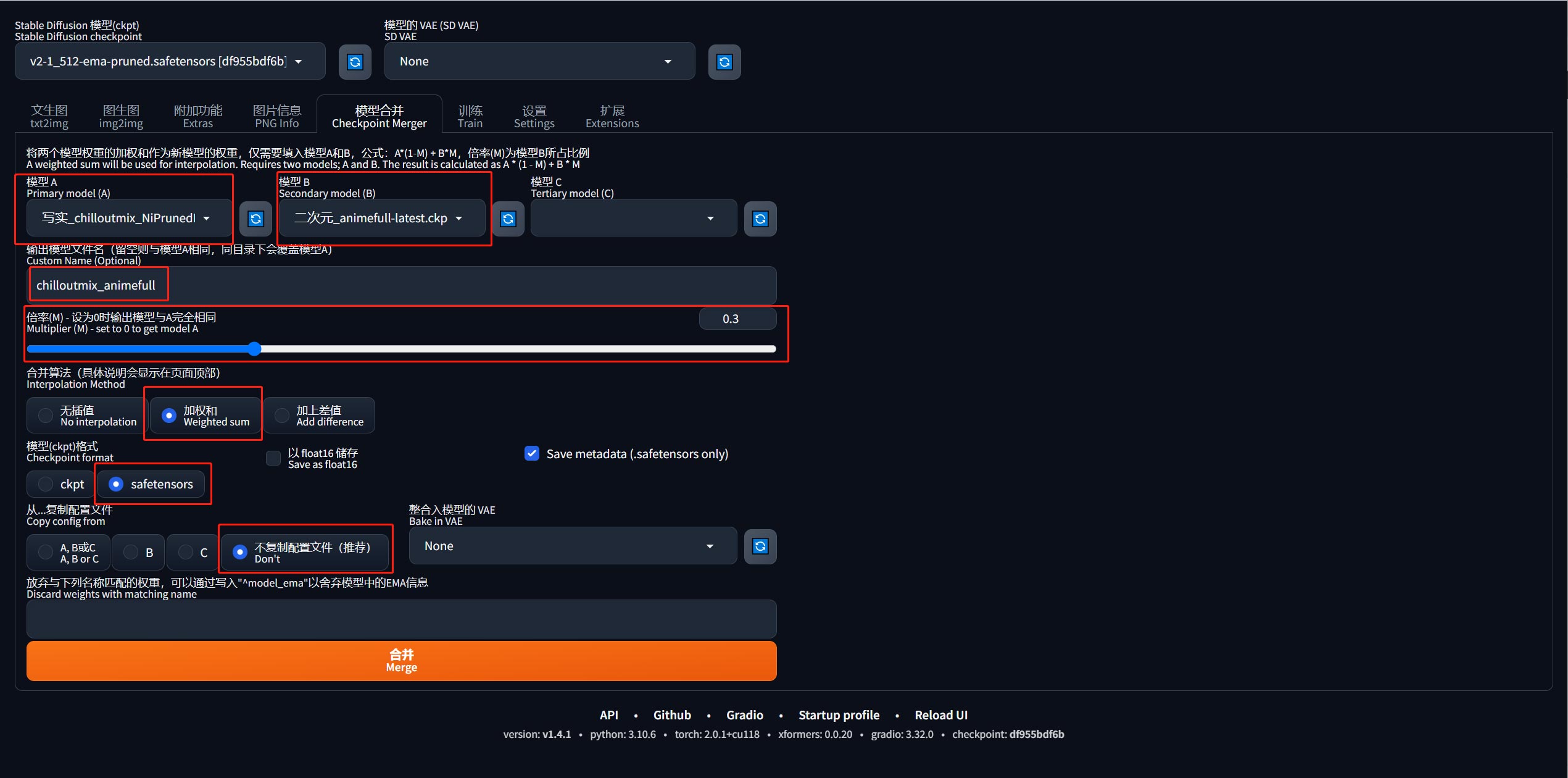1568x778 pixels.
Task: Copy config from model B
Action: click(x=138, y=553)
